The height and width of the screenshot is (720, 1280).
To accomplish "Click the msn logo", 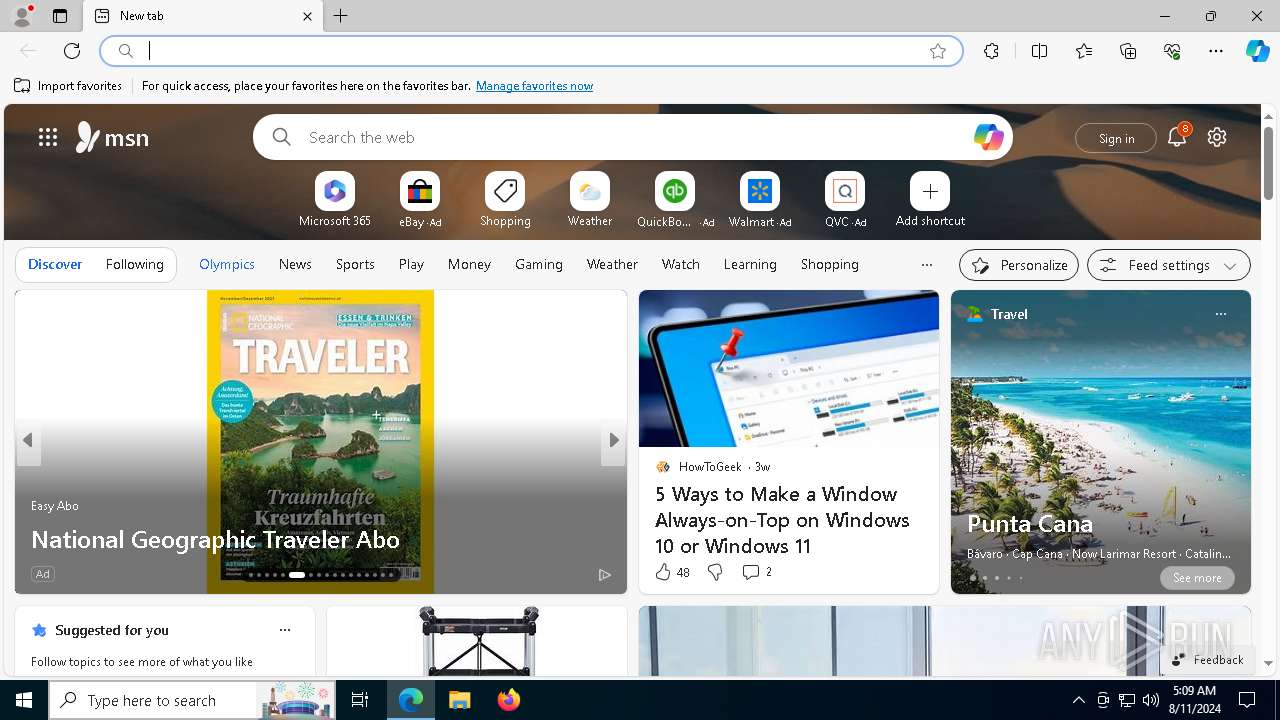I will pos(112,137).
